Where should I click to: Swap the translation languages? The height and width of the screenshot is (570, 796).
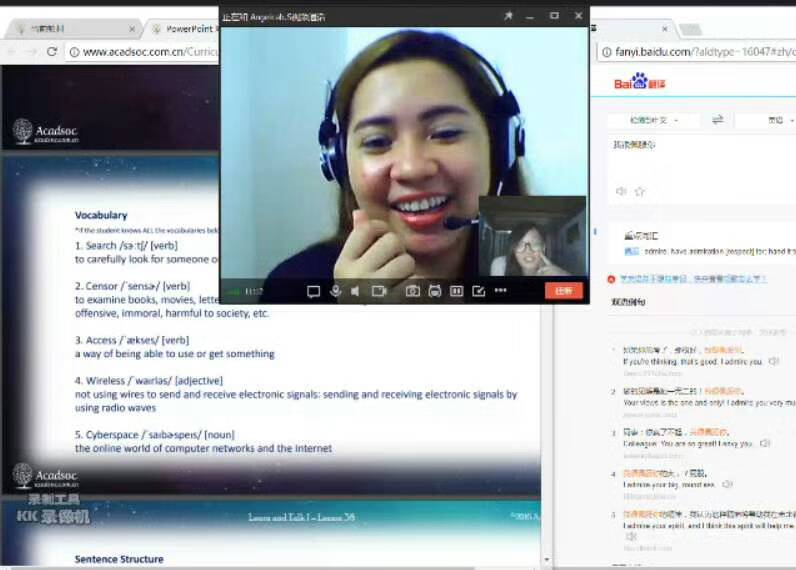(717, 120)
